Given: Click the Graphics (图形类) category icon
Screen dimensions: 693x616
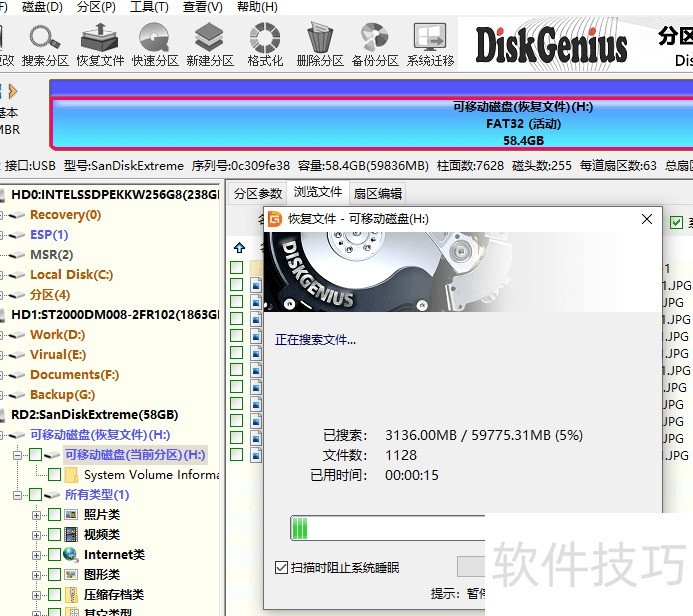Looking at the screenshot, I should coord(71,574).
